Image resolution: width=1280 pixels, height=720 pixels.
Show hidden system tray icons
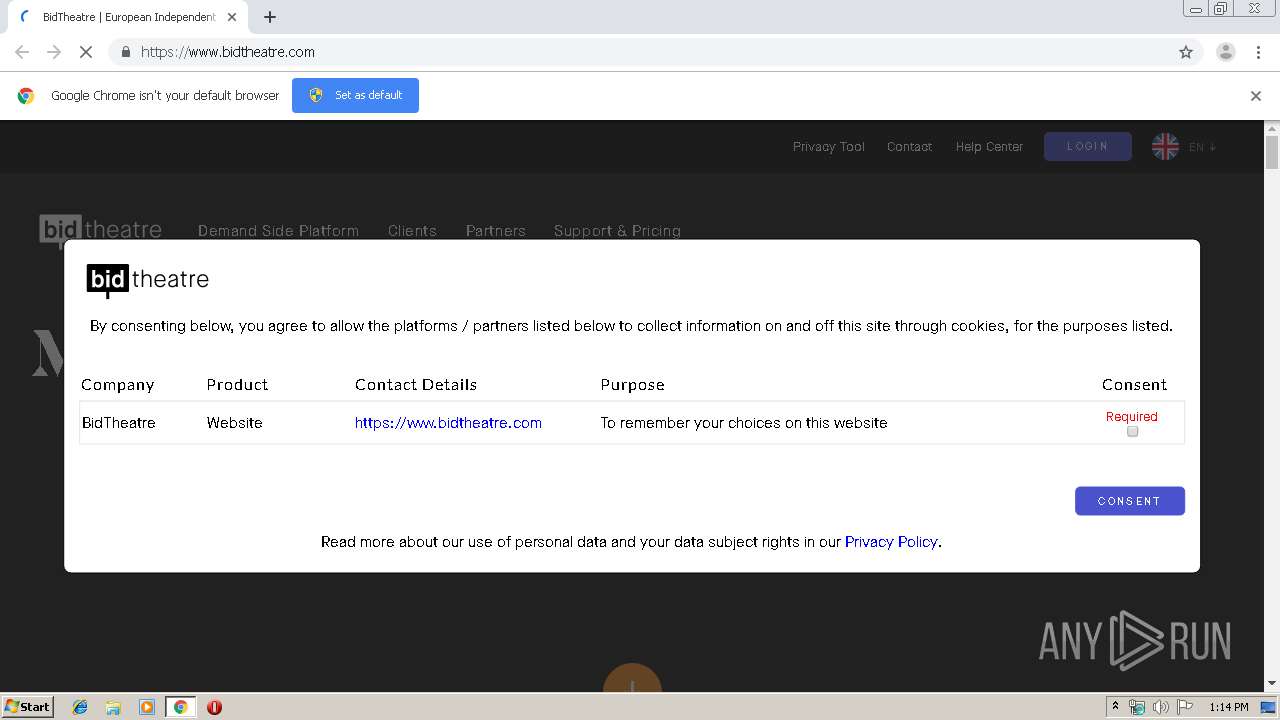tap(1115, 707)
